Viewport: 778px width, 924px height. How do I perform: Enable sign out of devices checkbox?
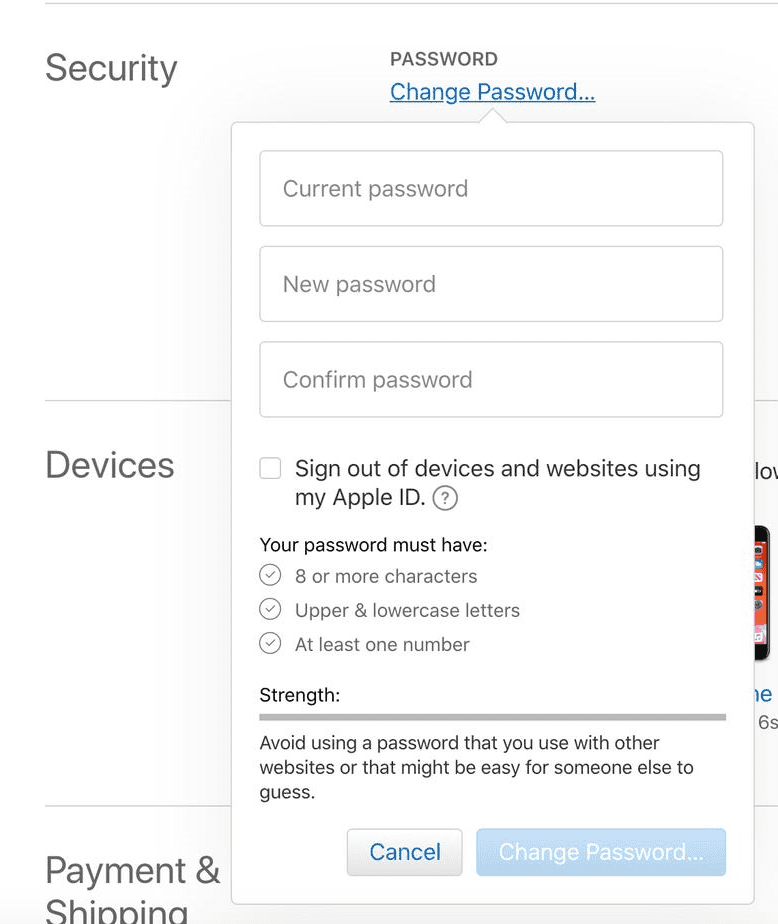point(270,468)
